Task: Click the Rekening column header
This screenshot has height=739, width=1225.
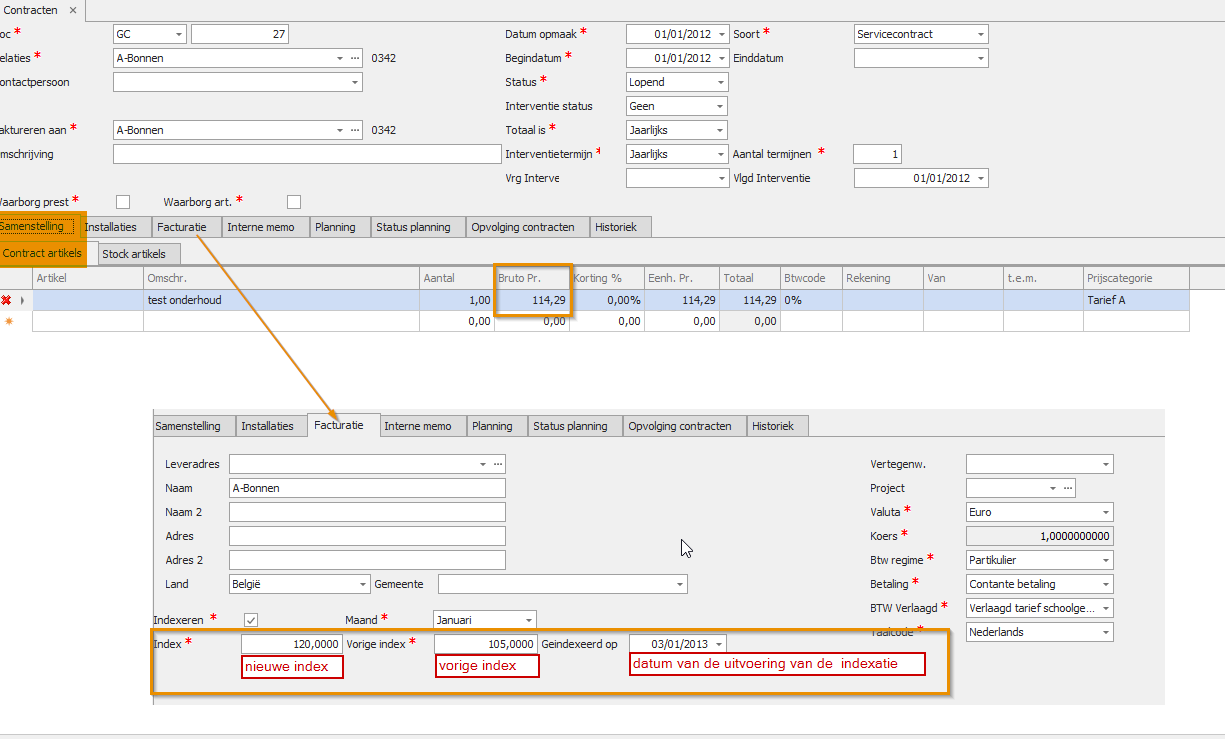Action: point(882,278)
